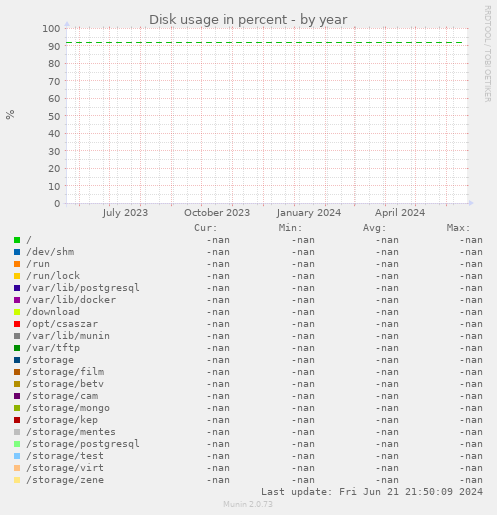This screenshot has width=497, height=515.
Task: Select the /var/lib/munin legend label
Action: click(68, 336)
